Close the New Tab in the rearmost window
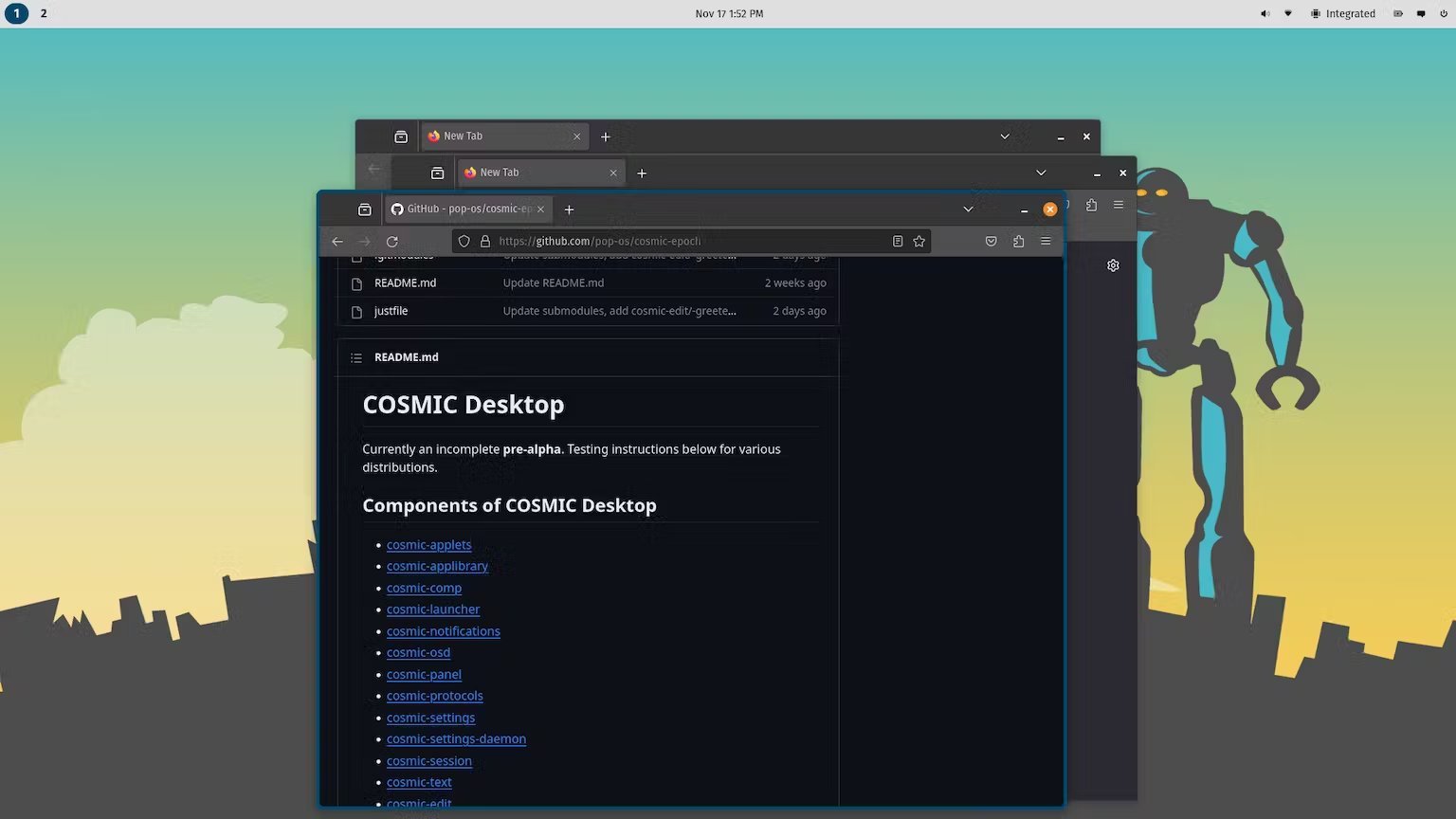1456x819 pixels. coord(577,136)
